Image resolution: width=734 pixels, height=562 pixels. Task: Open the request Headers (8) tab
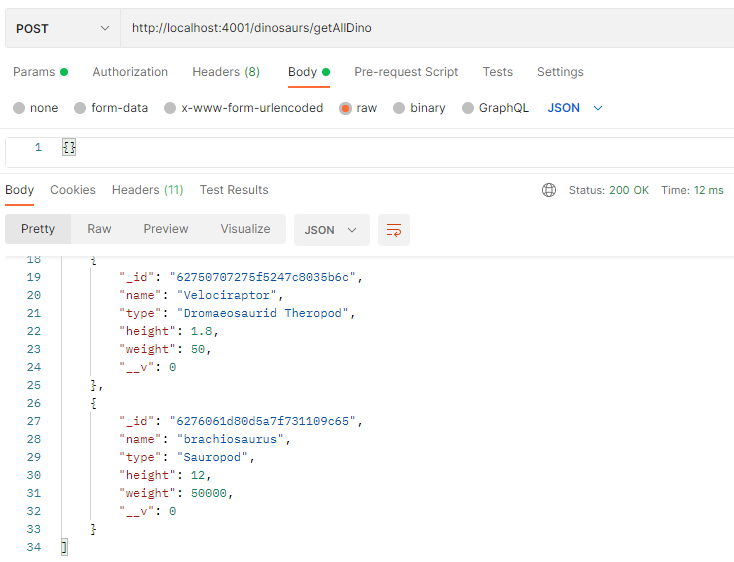click(x=226, y=72)
